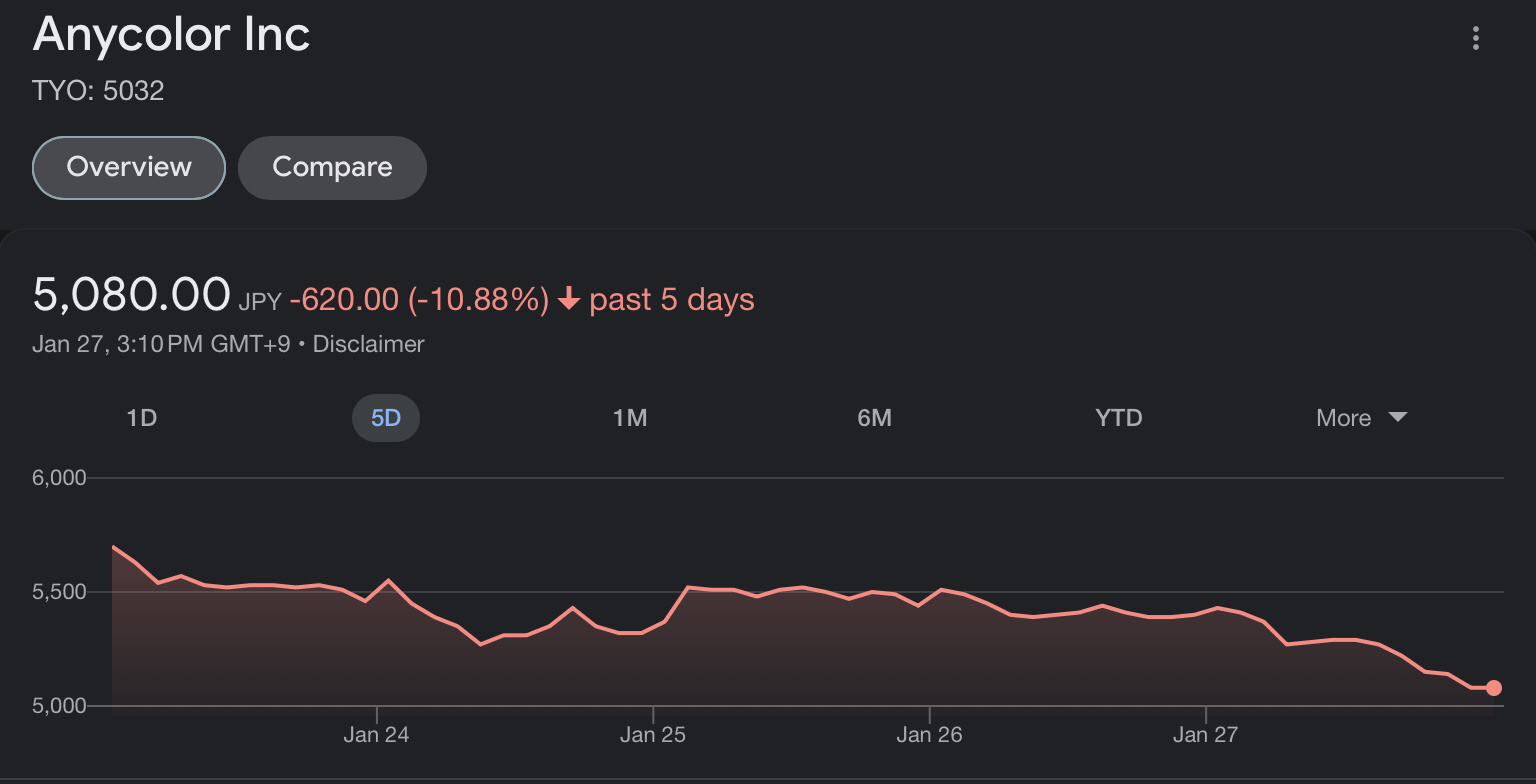Click the down arrow change indicator
The width and height of the screenshot is (1536, 784).
click(569, 299)
